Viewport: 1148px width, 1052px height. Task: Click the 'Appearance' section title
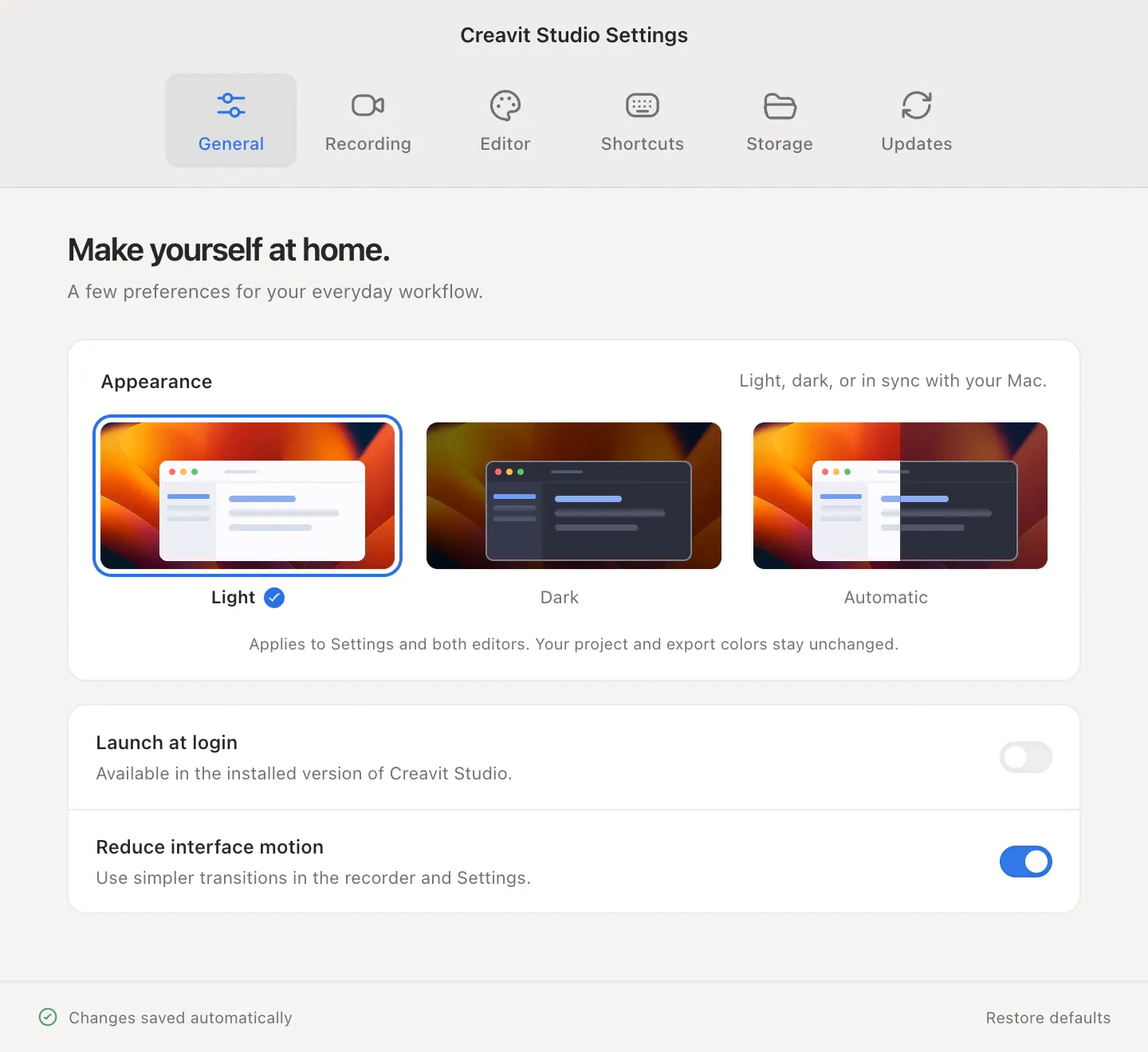click(x=156, y=382)
